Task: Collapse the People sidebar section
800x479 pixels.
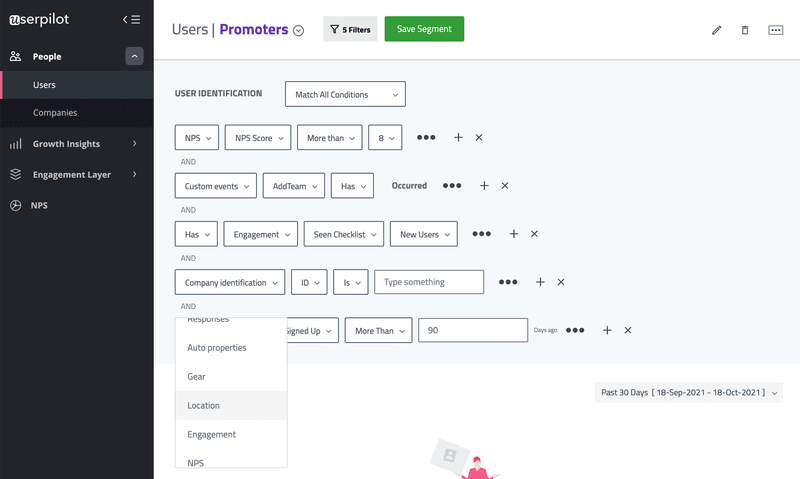Action: tap(134, 57)
